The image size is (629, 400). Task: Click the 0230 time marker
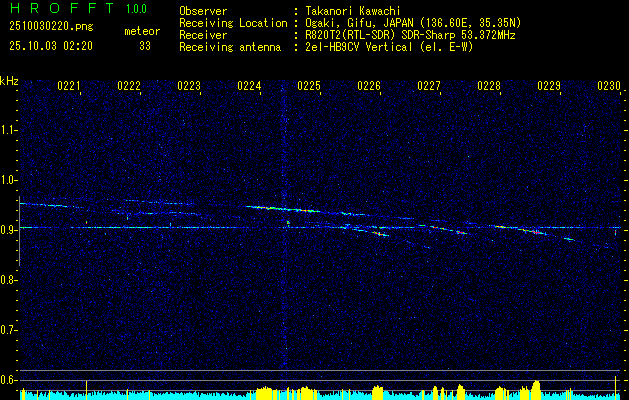(x=609, y=86)
